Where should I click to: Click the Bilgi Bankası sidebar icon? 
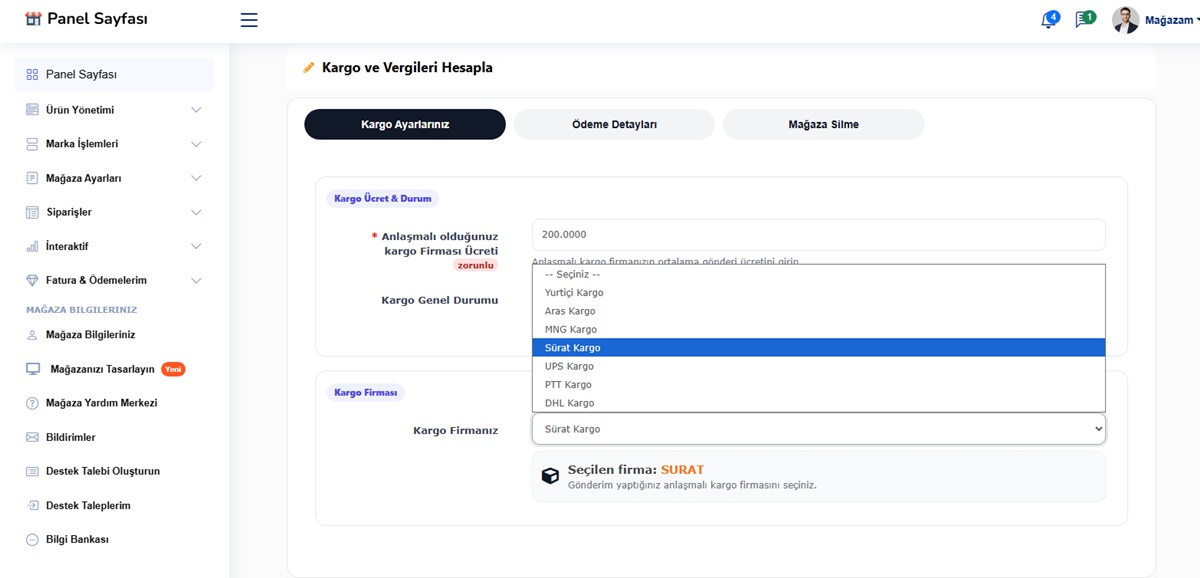coord(32,539)
